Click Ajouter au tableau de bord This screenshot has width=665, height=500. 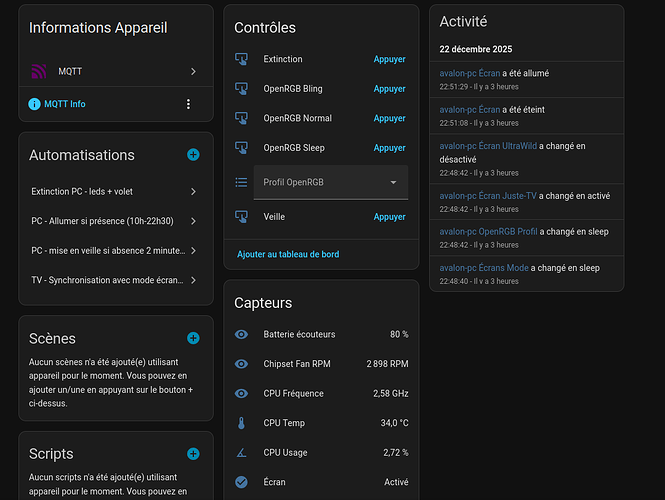click(288, 255)
